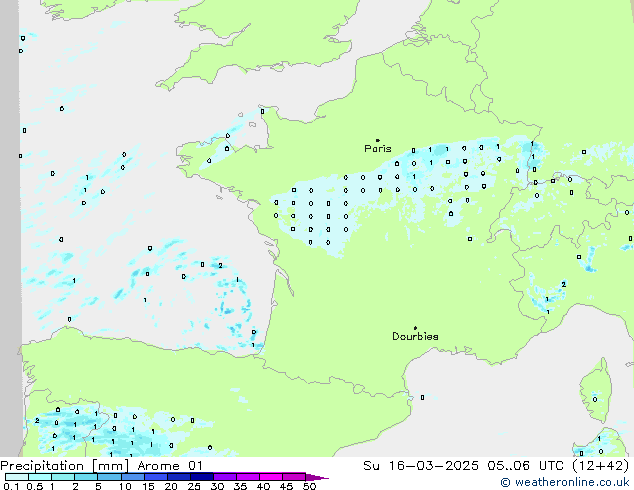Select the Paris location dot marker
Viewport: 634px width, 490px height.
[x=378, y=140]
